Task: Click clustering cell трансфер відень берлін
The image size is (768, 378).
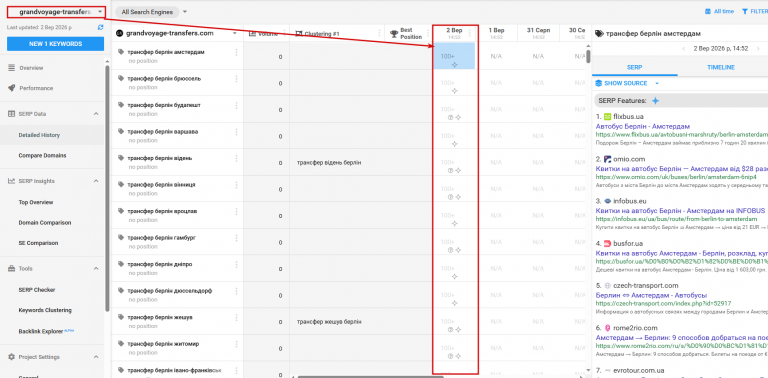Action: click(x=329, y=163)
